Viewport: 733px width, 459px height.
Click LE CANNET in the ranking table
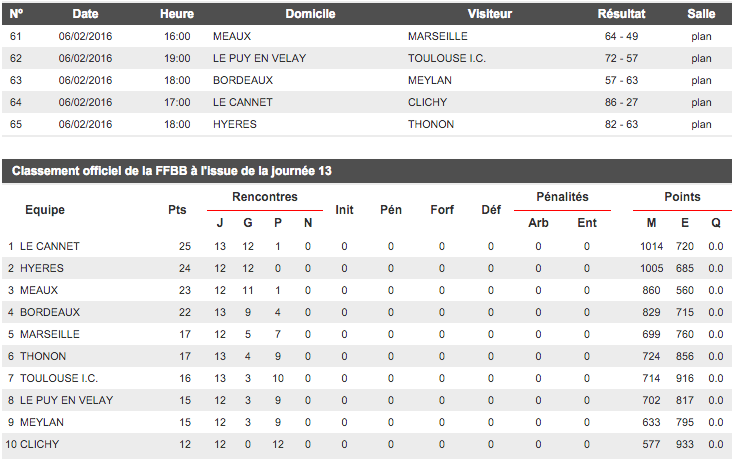click(50, 246)
